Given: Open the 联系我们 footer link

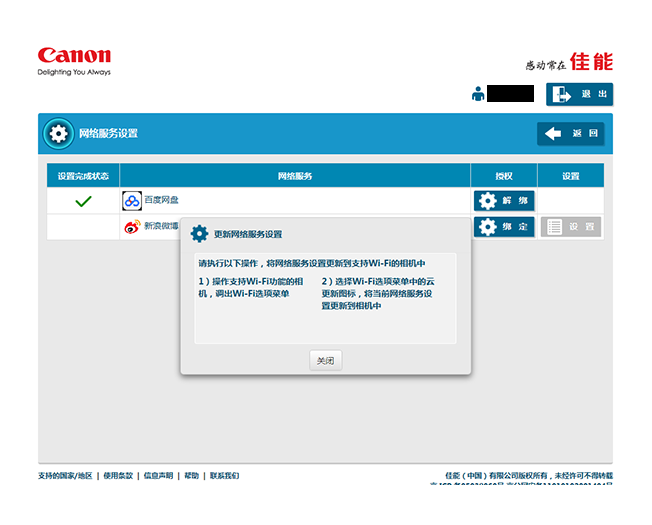Looking at the screenshot, I should click(x=225, y=476).
